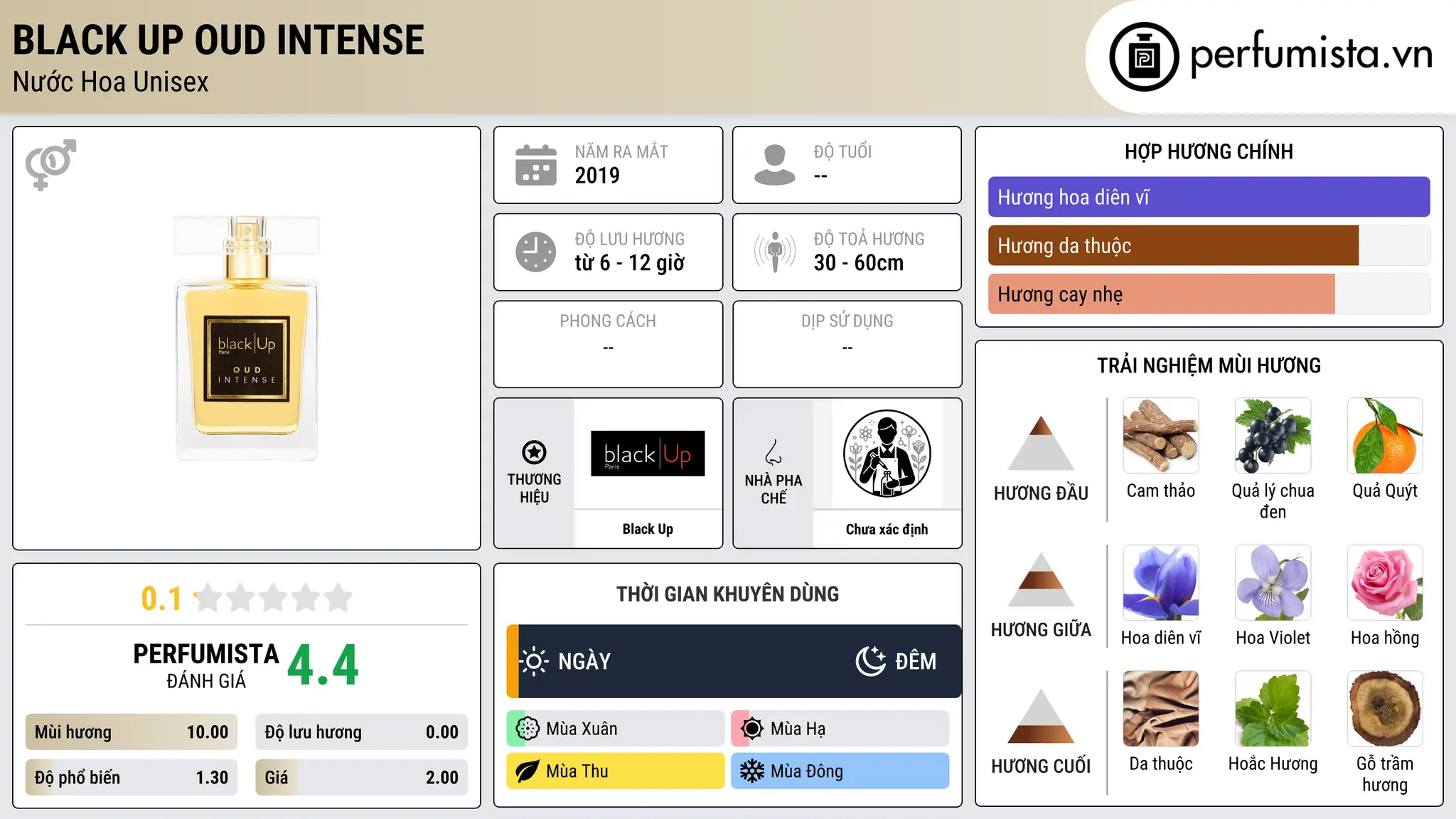Click the sun icon for Mùa Hạ
1456x819 pixels.
[752, 729]
